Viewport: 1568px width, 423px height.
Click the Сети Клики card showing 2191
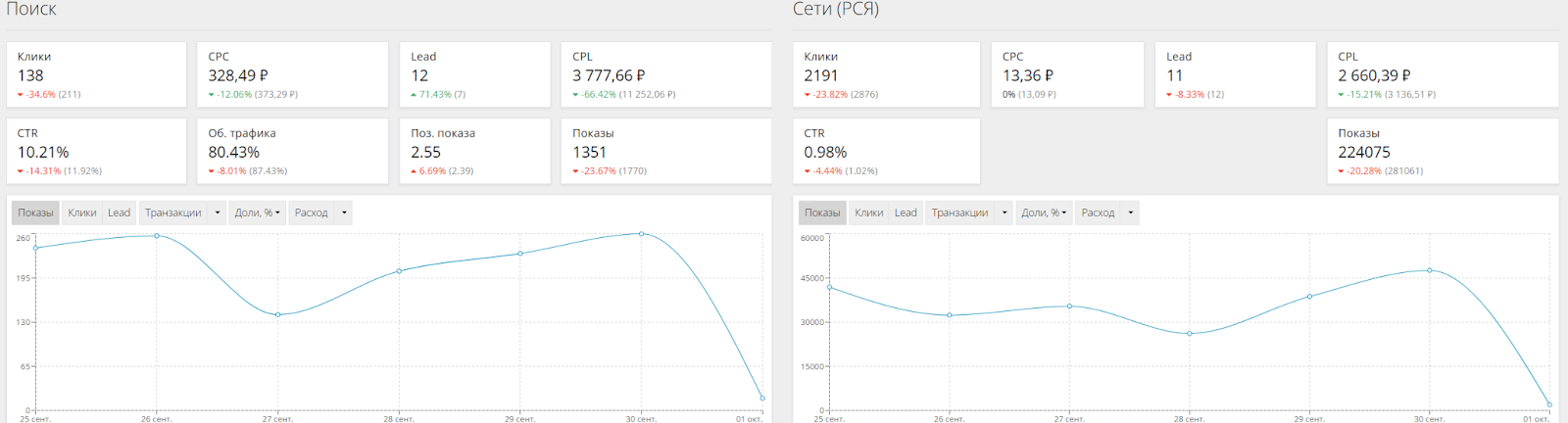click(886, 74)
